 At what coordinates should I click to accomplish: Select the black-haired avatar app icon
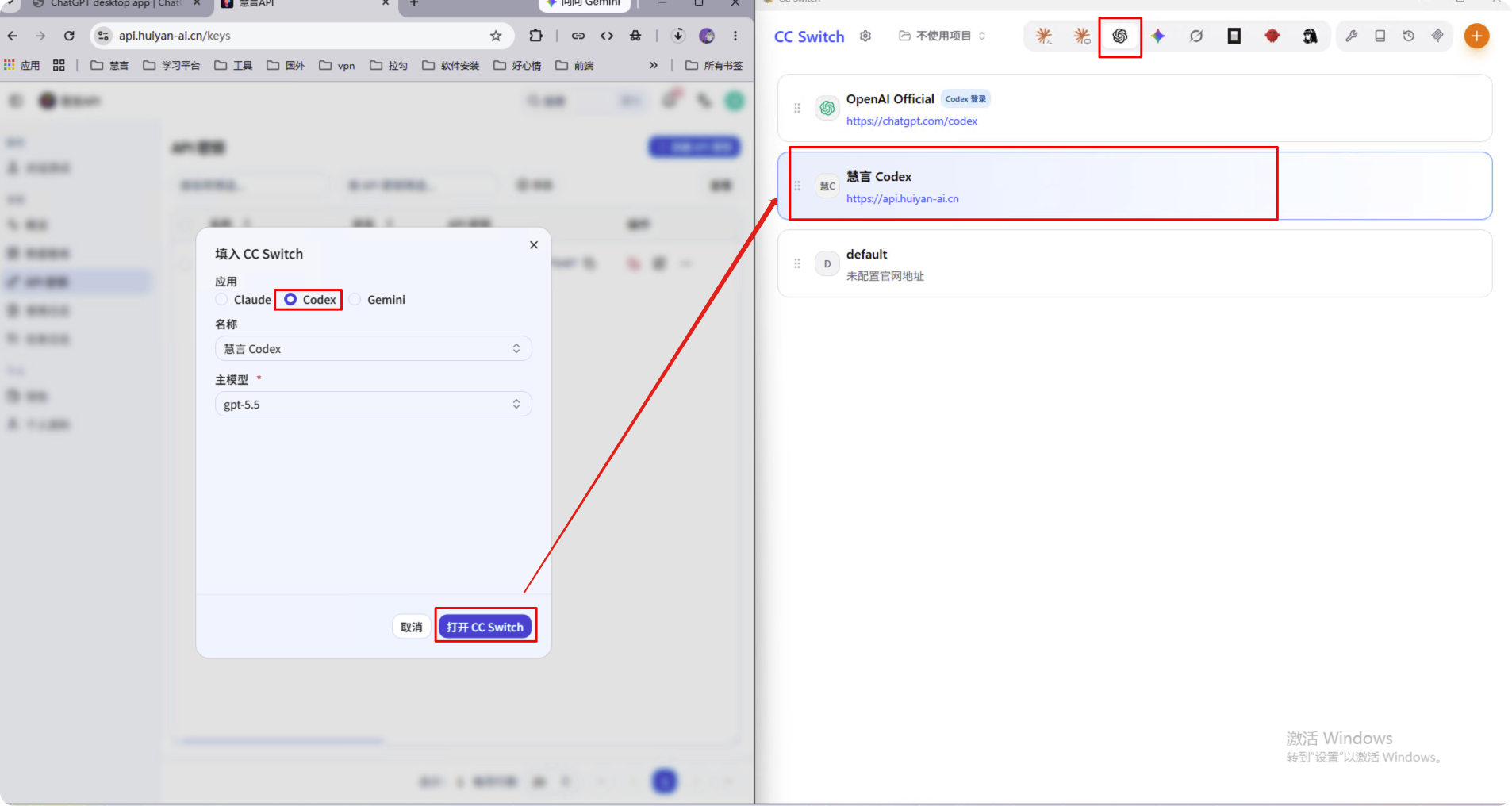point(1311,36)
